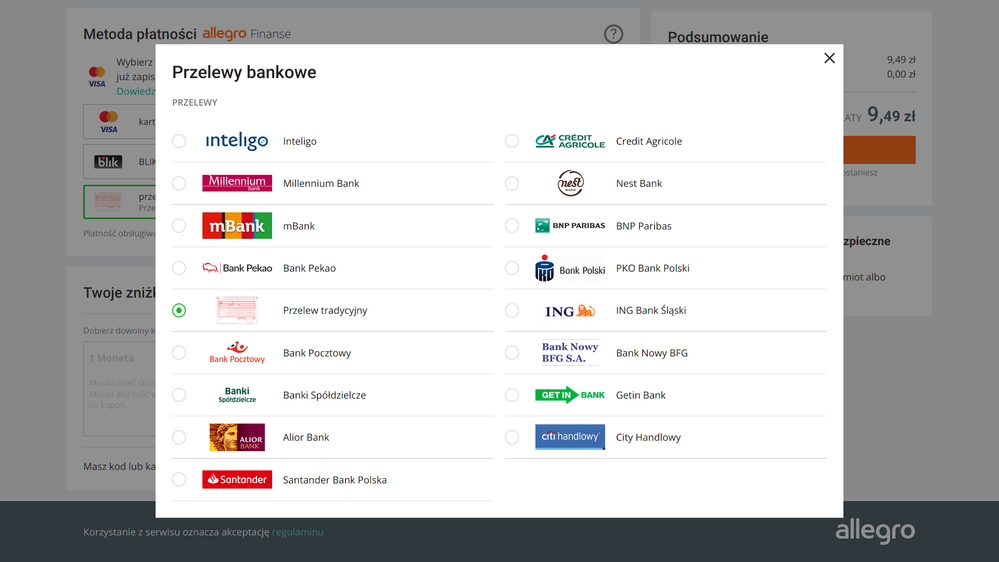Click the Przelew tradycyjny form icon
The height and width of the screenshot is (562, 999).
point(236,310)
